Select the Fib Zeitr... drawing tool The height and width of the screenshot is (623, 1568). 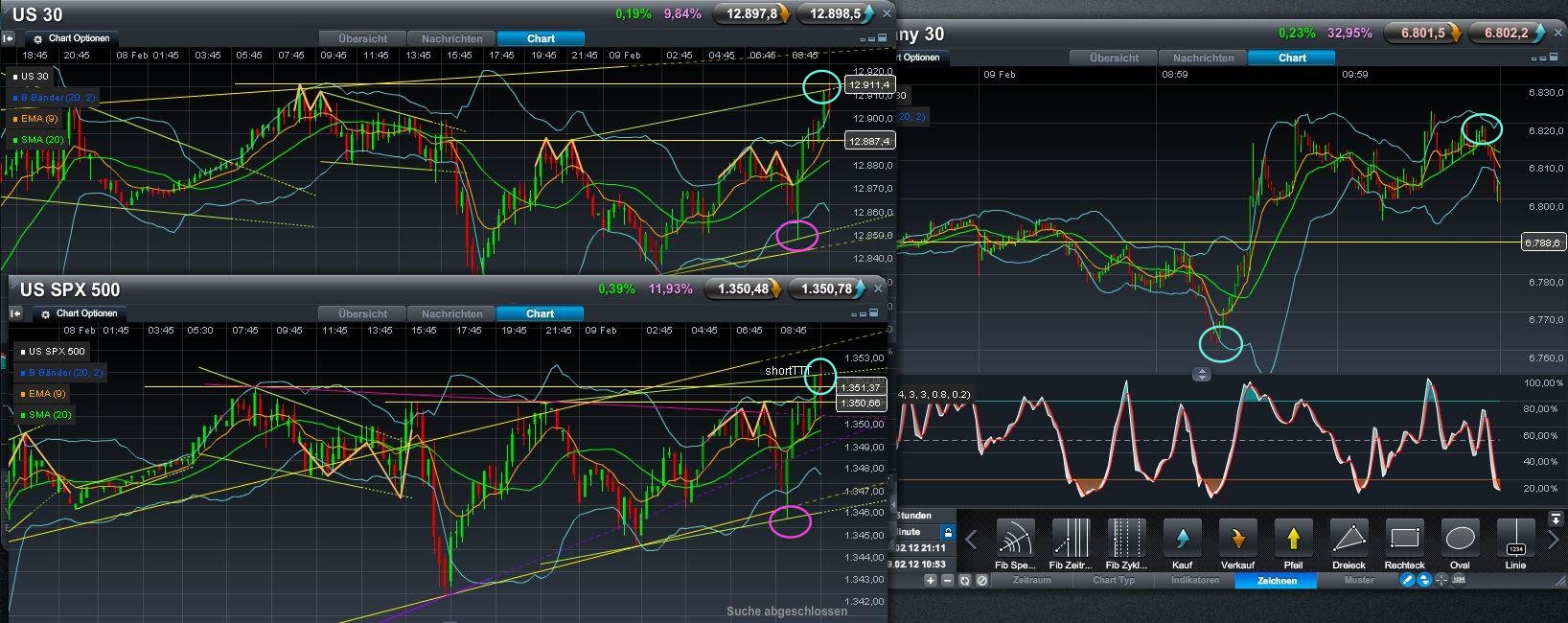1072,544
